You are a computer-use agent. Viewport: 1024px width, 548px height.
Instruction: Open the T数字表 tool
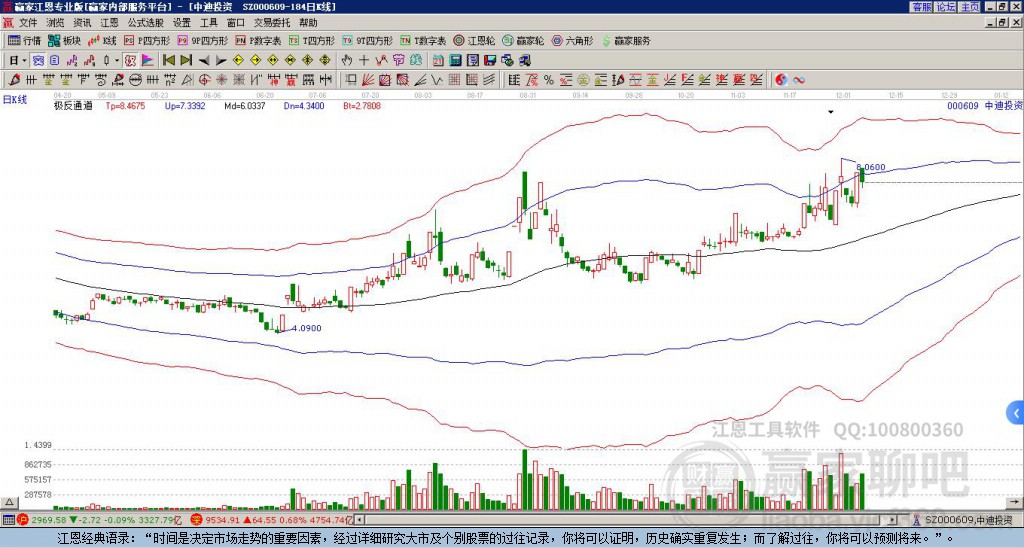[x=423, y=40]
